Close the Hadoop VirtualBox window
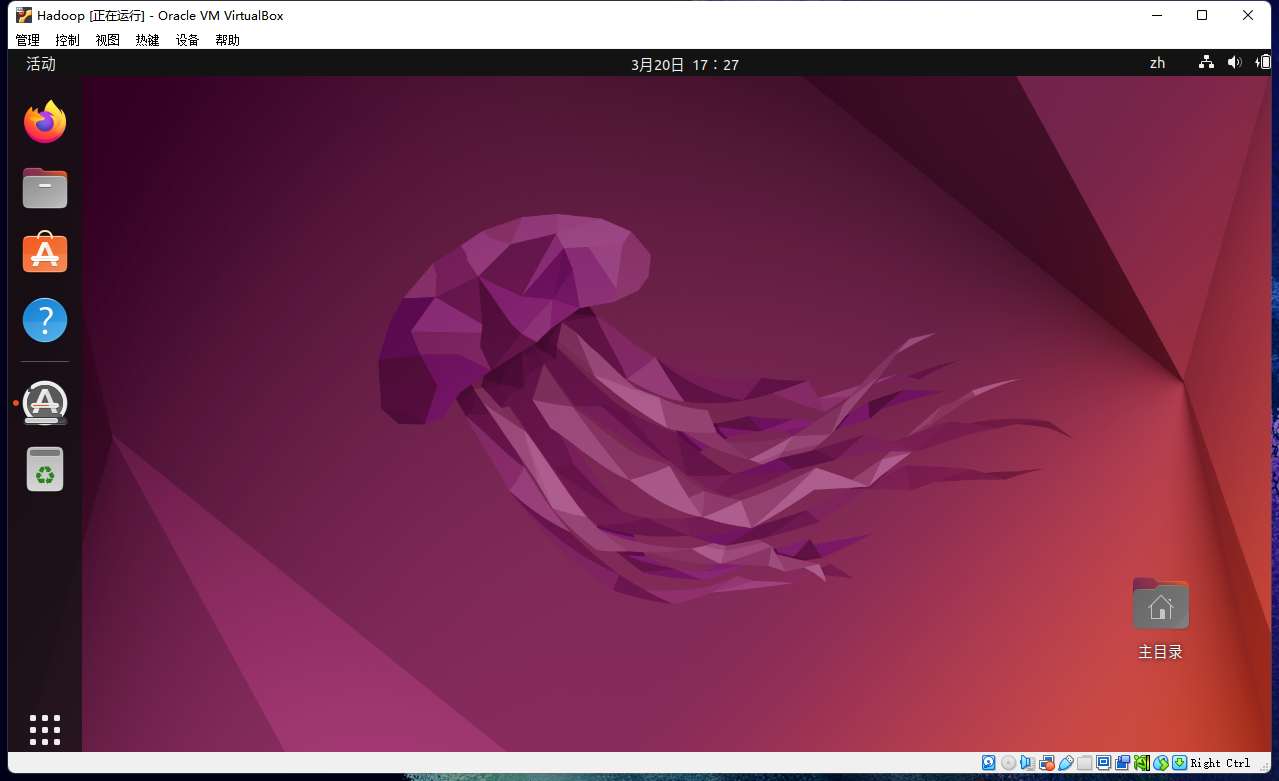Image resolution: width=1279 pixels, height=781 pixels. coord(1248,15)
